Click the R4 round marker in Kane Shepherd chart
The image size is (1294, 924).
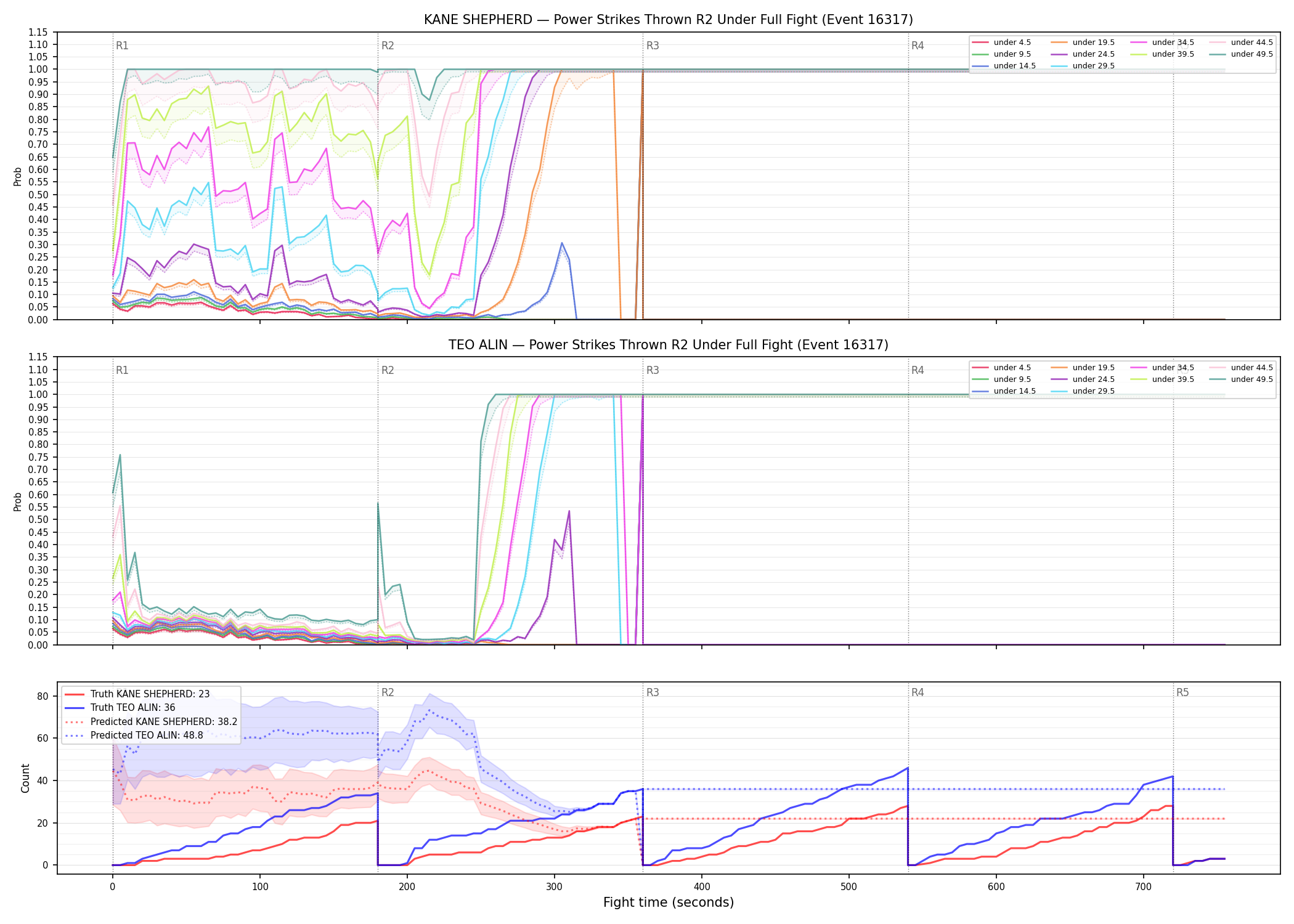pyautogui.click(x=918, y=46)
